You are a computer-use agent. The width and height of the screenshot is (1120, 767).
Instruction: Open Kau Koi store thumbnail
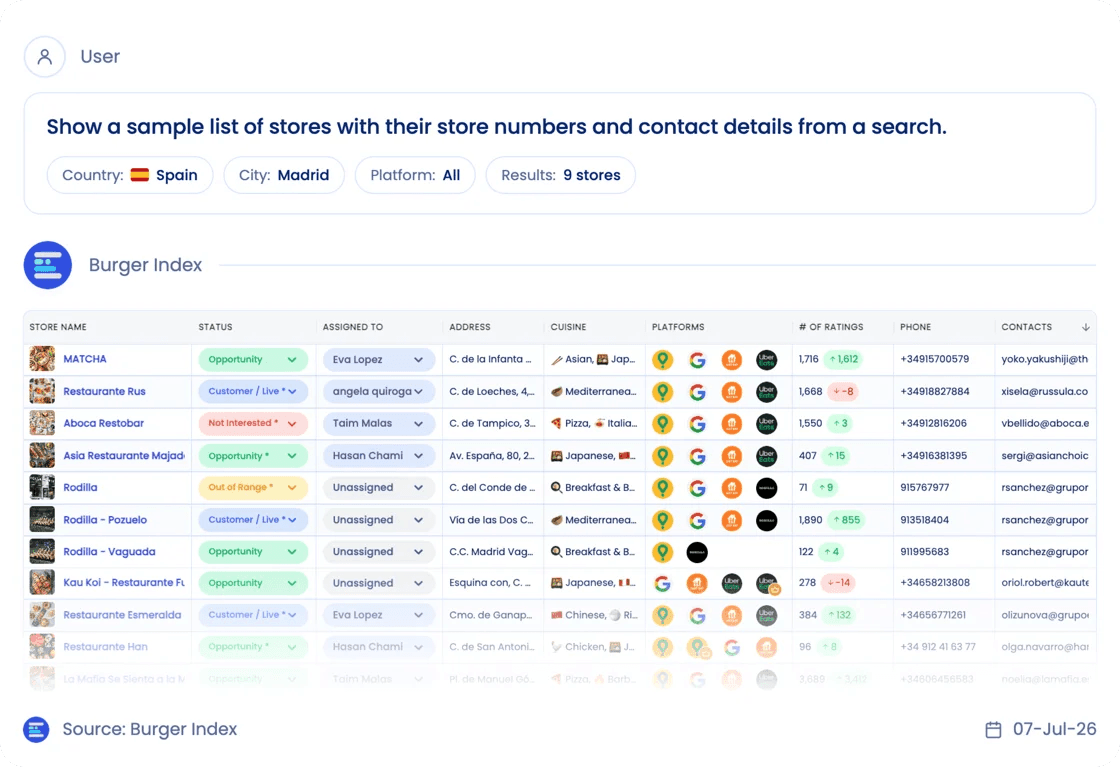click(x=42, y=582)
